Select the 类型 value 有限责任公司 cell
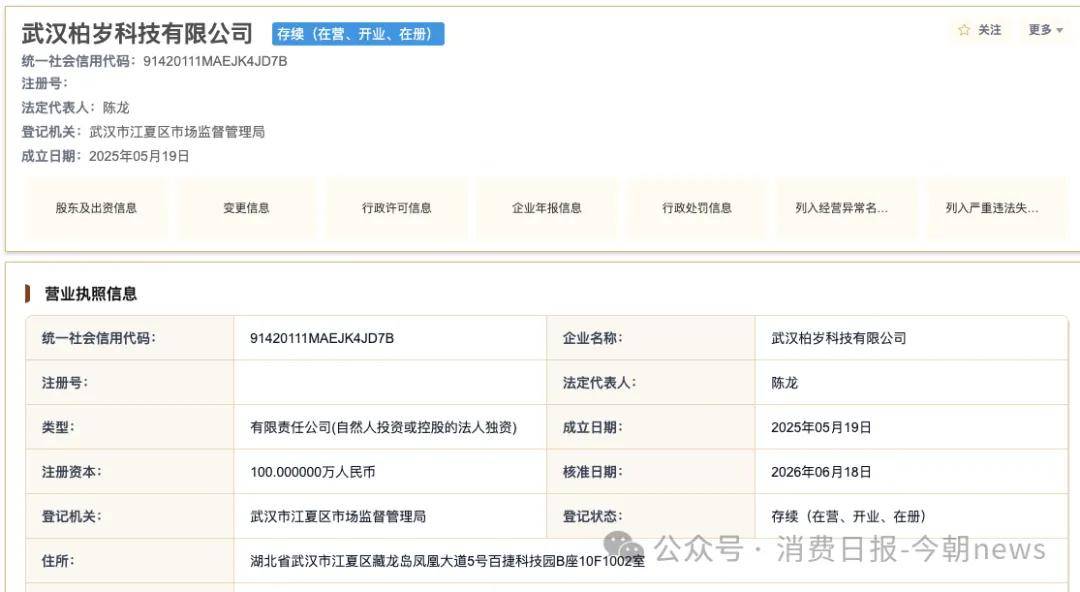 click(383, 427)
